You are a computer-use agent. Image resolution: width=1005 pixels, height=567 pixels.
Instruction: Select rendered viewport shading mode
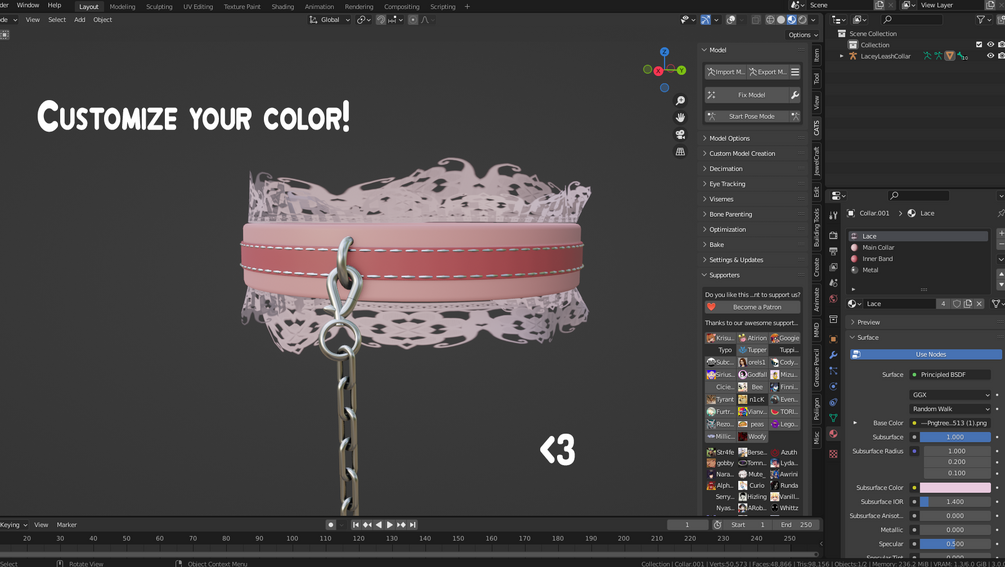[x=802, y=20]
